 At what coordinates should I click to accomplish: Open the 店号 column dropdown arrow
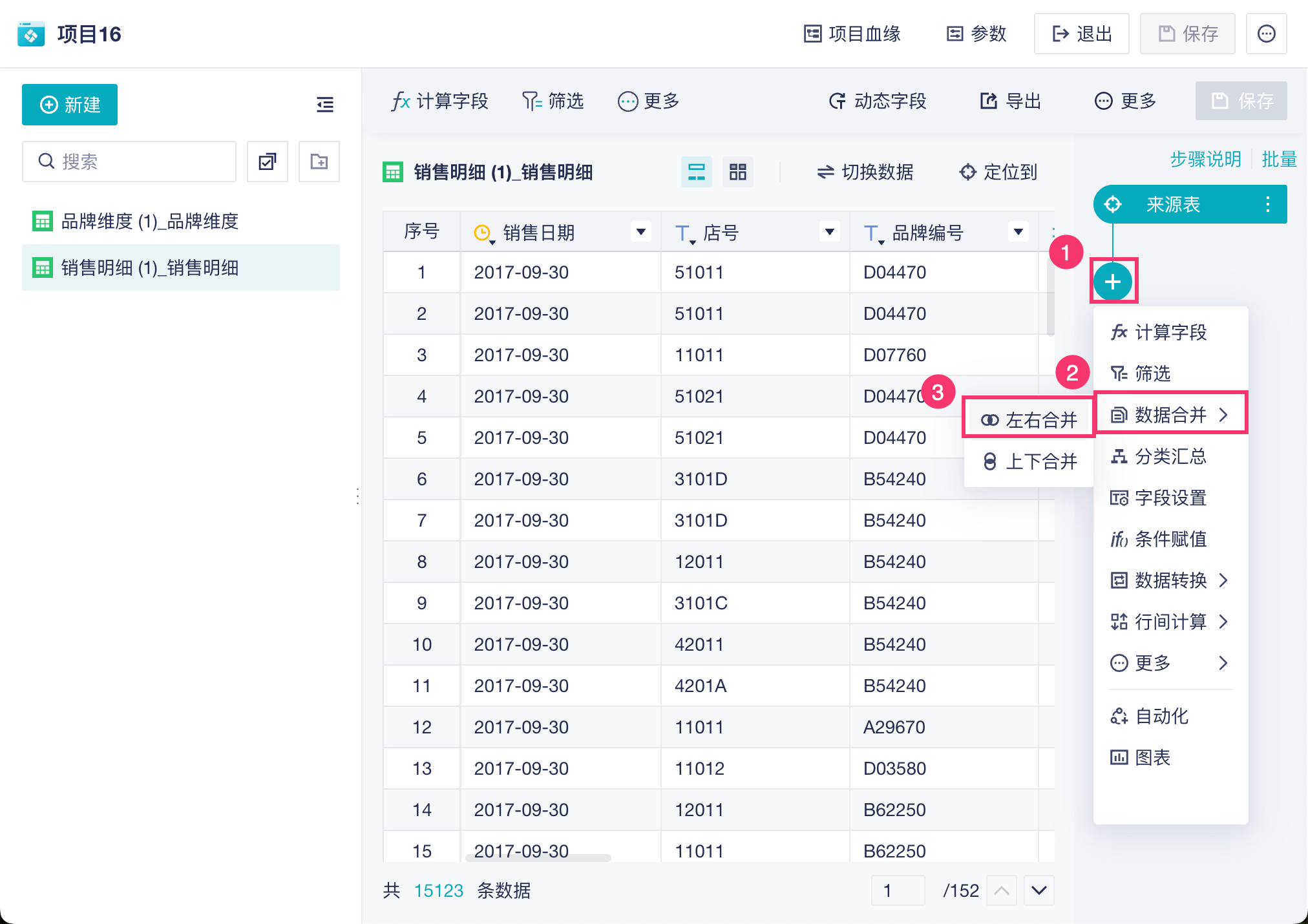[829, 232]
